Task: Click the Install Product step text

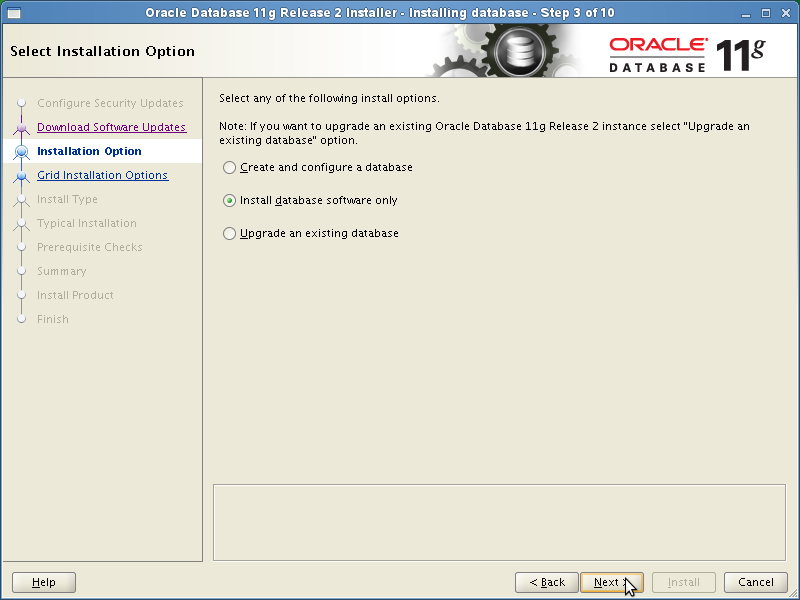Action: pos(76,295)
